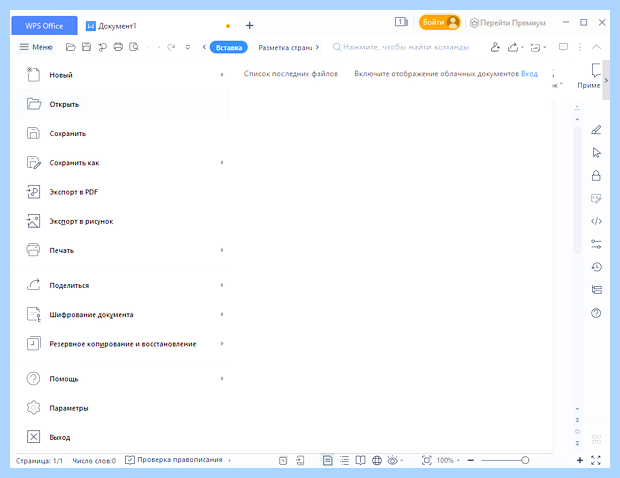Select the page layout view icon
The image size is (620, 478).
pos(327,460)
